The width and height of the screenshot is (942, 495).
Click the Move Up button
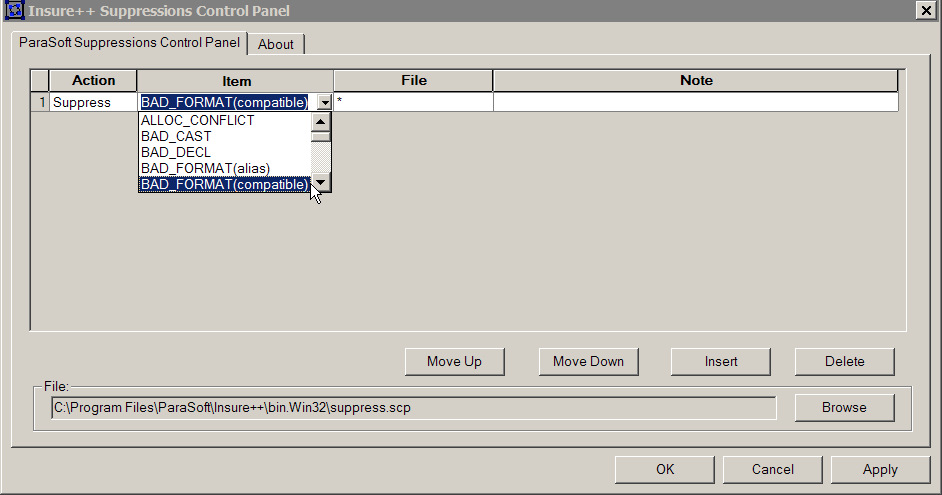point(454,362)
